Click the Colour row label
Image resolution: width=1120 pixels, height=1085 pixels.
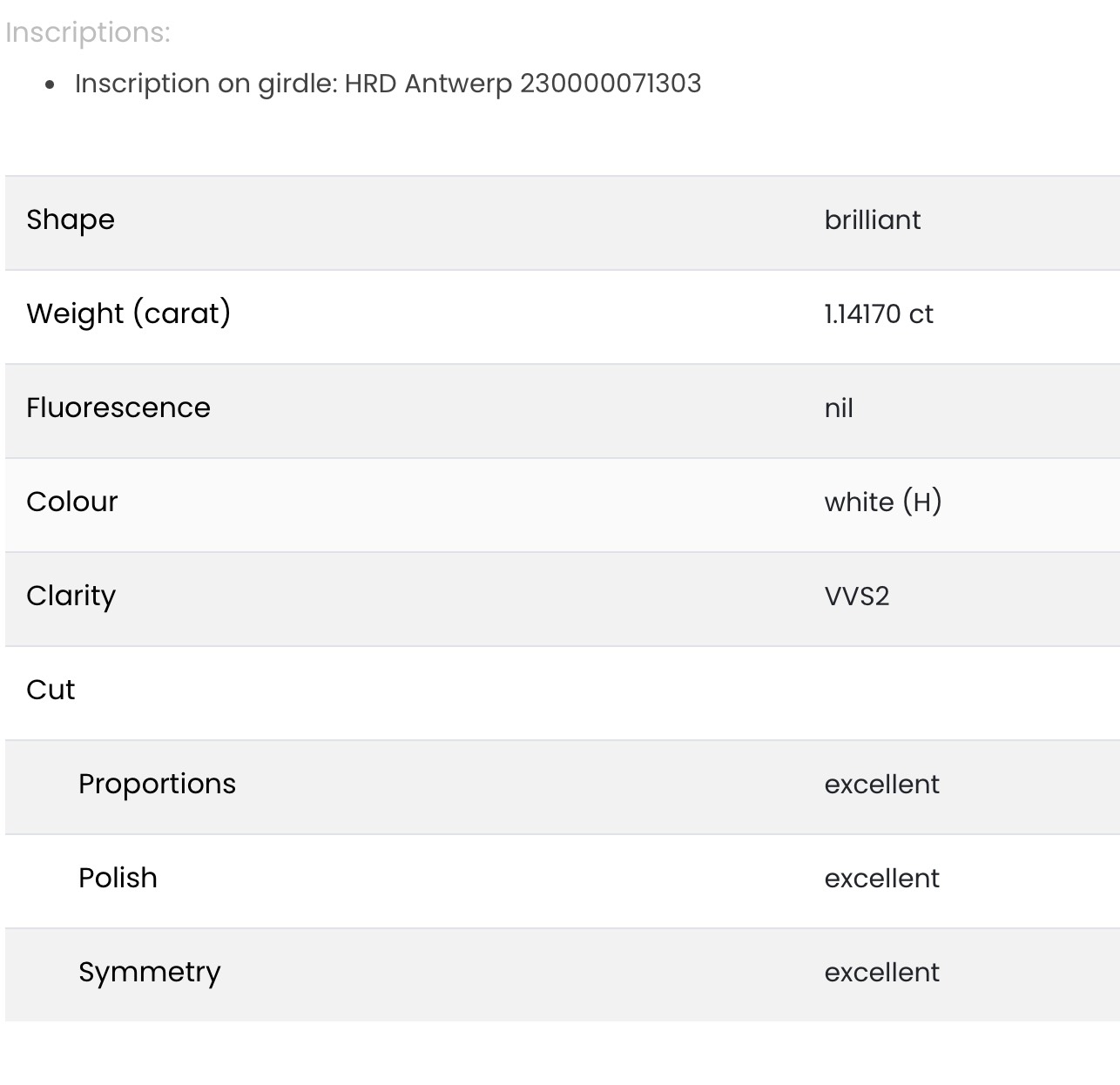[72, 502]
